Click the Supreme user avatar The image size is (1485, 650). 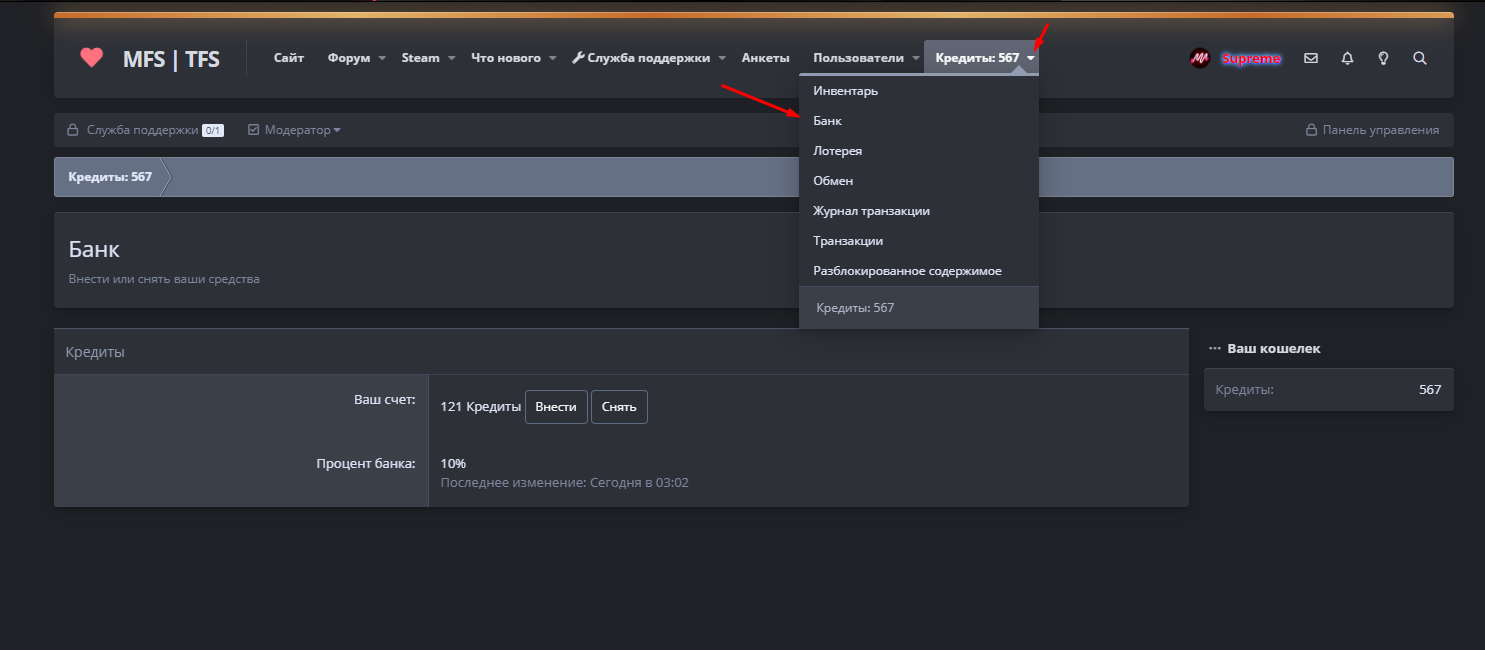coord(1200,59)
